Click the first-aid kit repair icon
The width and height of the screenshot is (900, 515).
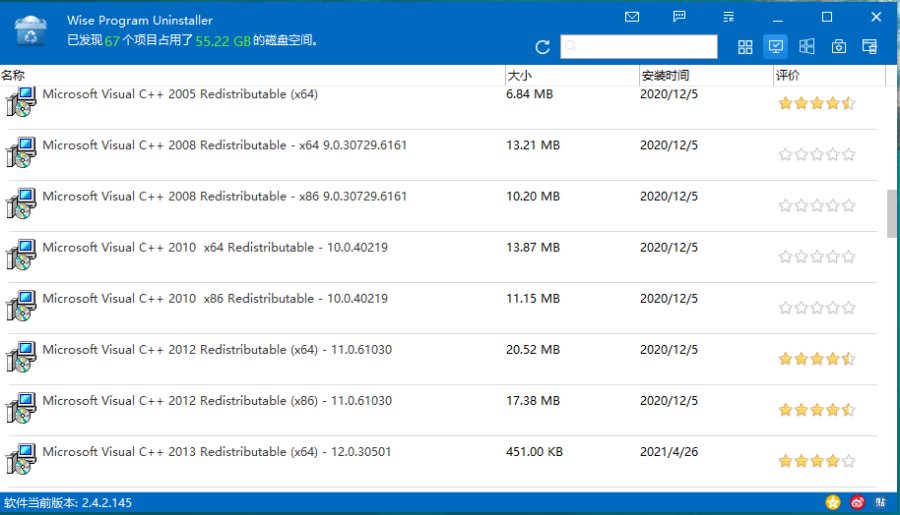click(838, 47)
